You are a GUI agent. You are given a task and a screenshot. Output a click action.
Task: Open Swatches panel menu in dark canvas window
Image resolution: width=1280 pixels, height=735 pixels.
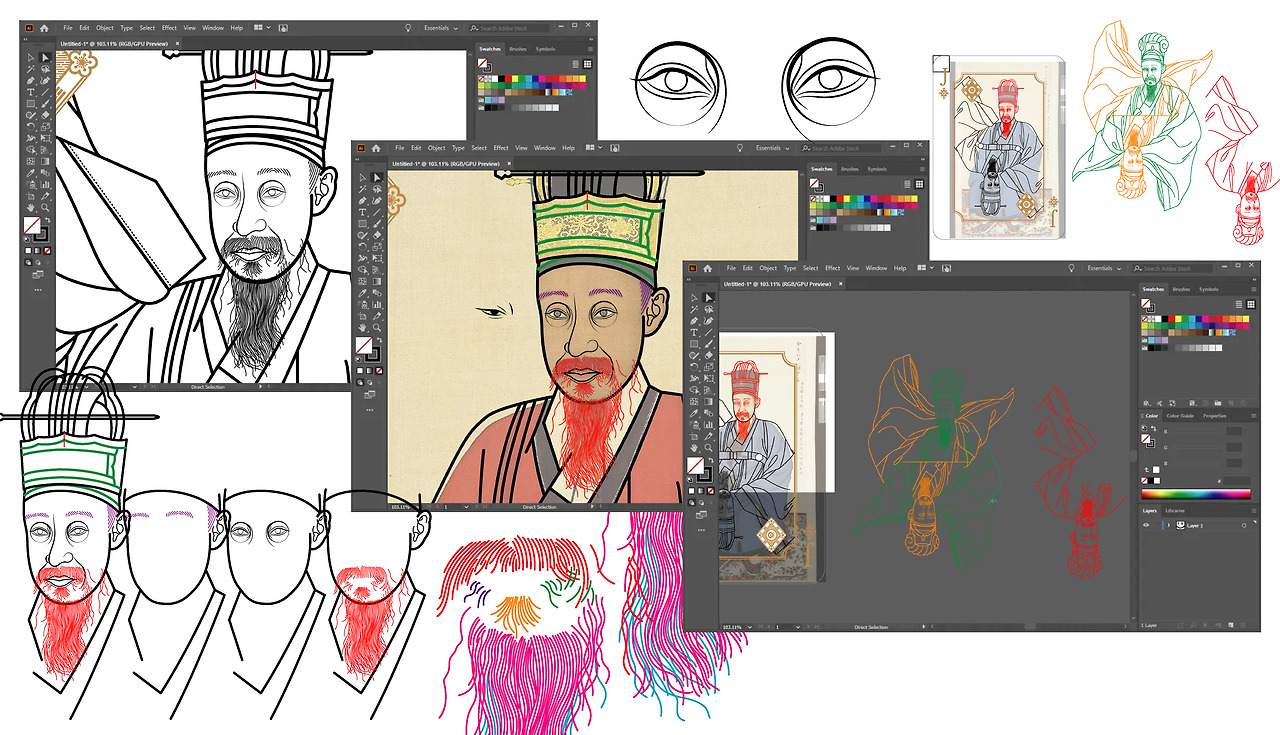[x=1252, y=289]
